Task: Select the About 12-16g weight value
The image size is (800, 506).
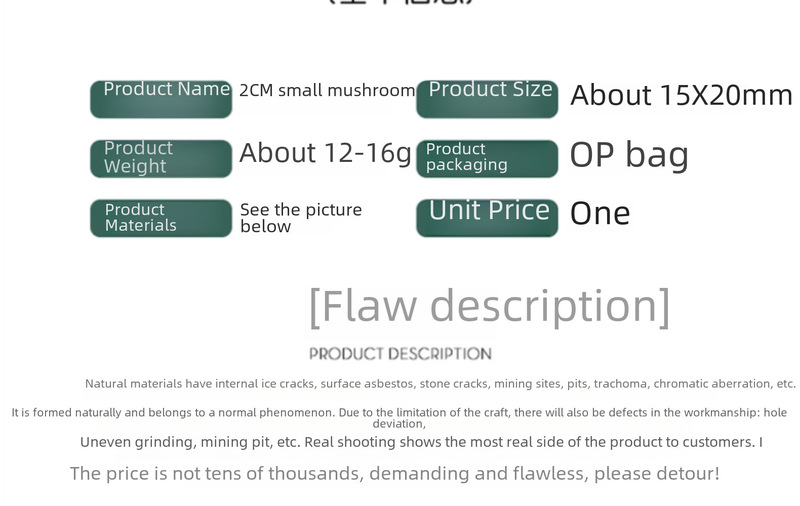Action: (x=326, y=155)
